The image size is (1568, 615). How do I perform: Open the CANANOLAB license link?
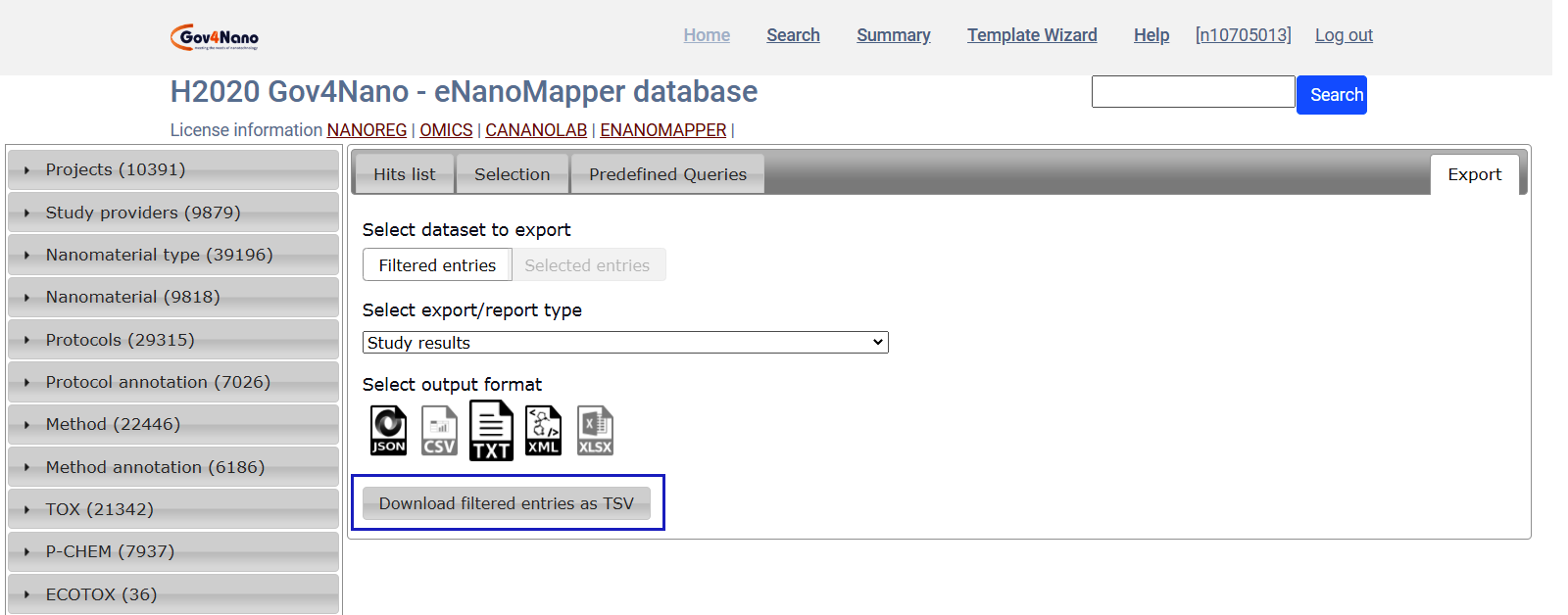tap(536, 130)
